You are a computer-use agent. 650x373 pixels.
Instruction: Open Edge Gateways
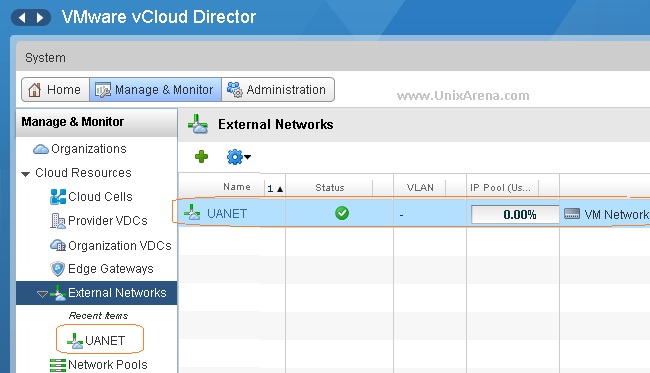coord(111,269)
